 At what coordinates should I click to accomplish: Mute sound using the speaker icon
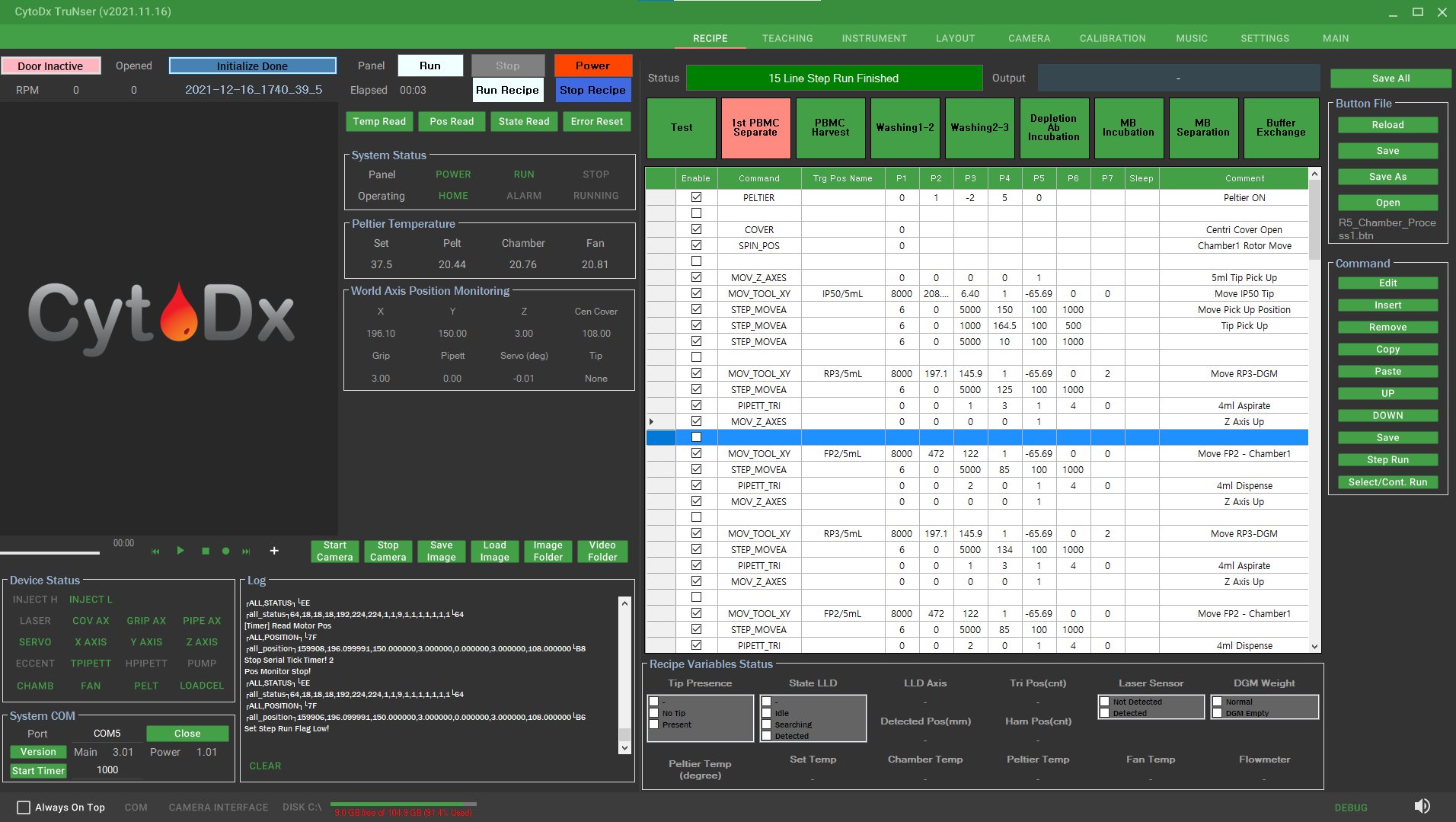(x=1422, y=806)
